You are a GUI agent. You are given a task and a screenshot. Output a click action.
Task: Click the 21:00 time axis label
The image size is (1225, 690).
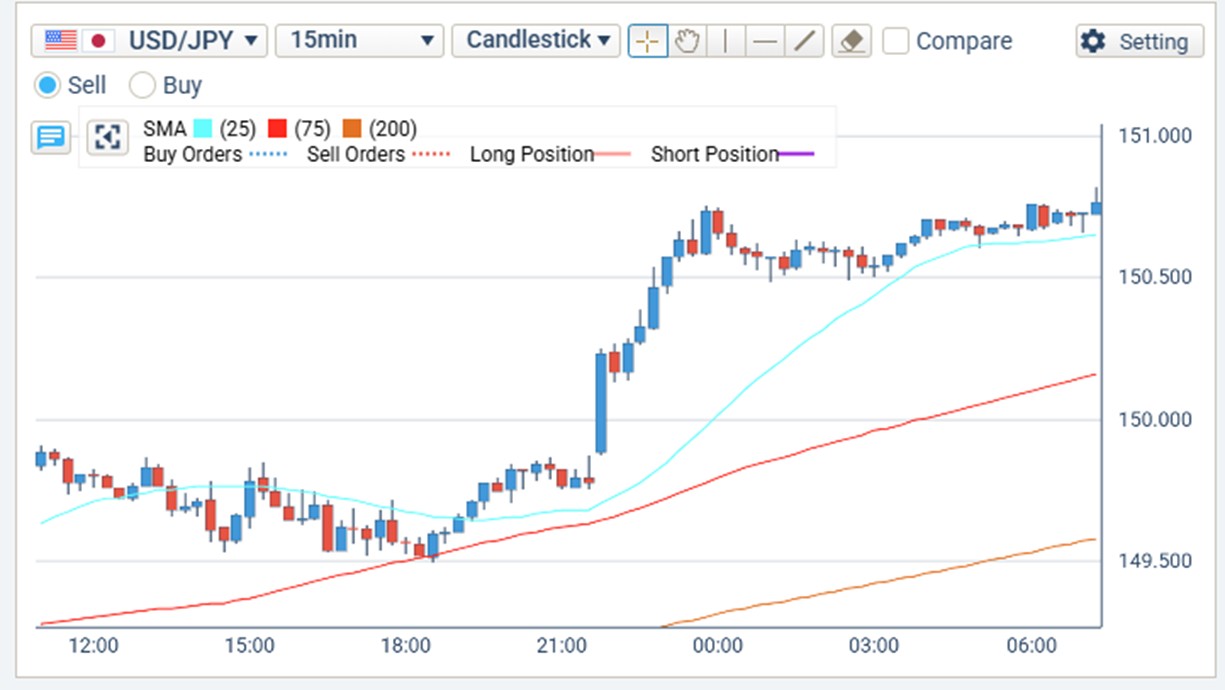tap(561, 646)
